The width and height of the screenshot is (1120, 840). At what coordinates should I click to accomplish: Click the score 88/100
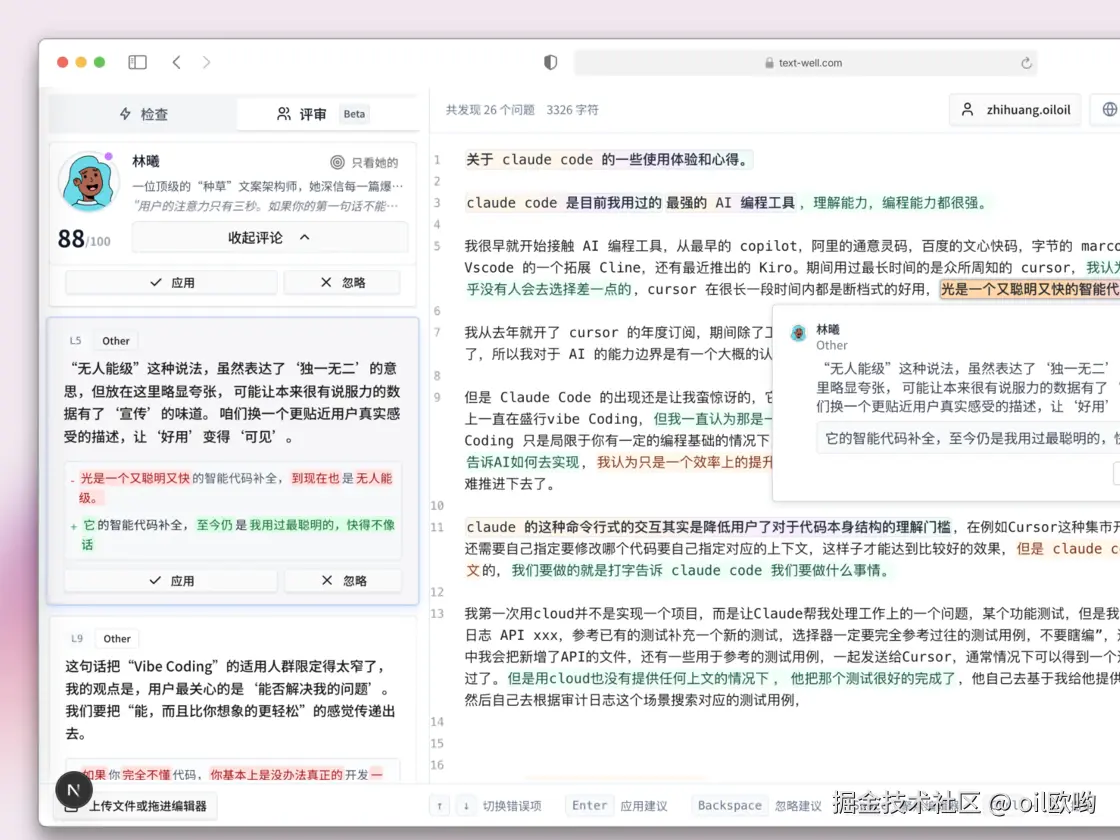(84, 239)
